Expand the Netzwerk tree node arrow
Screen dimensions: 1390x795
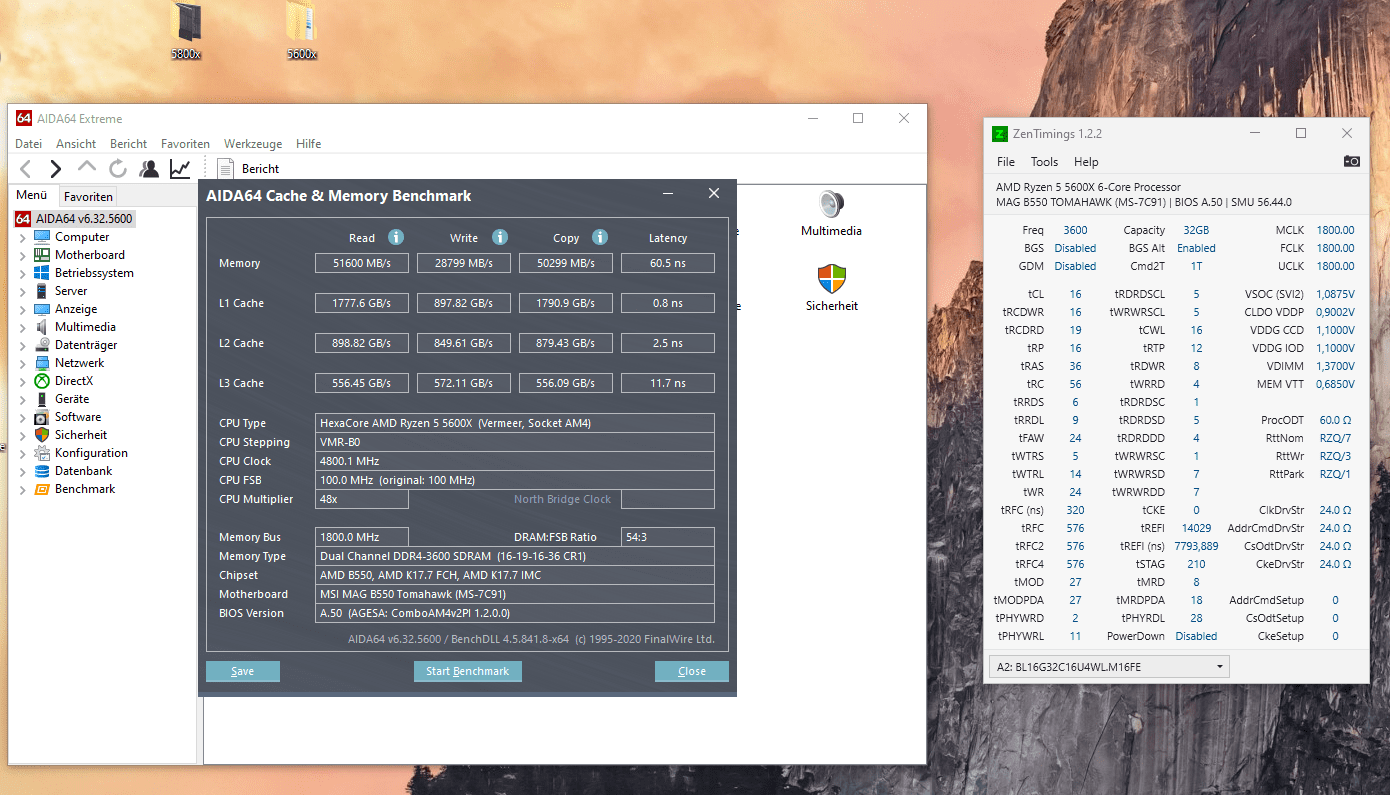[x=23, y=363]
